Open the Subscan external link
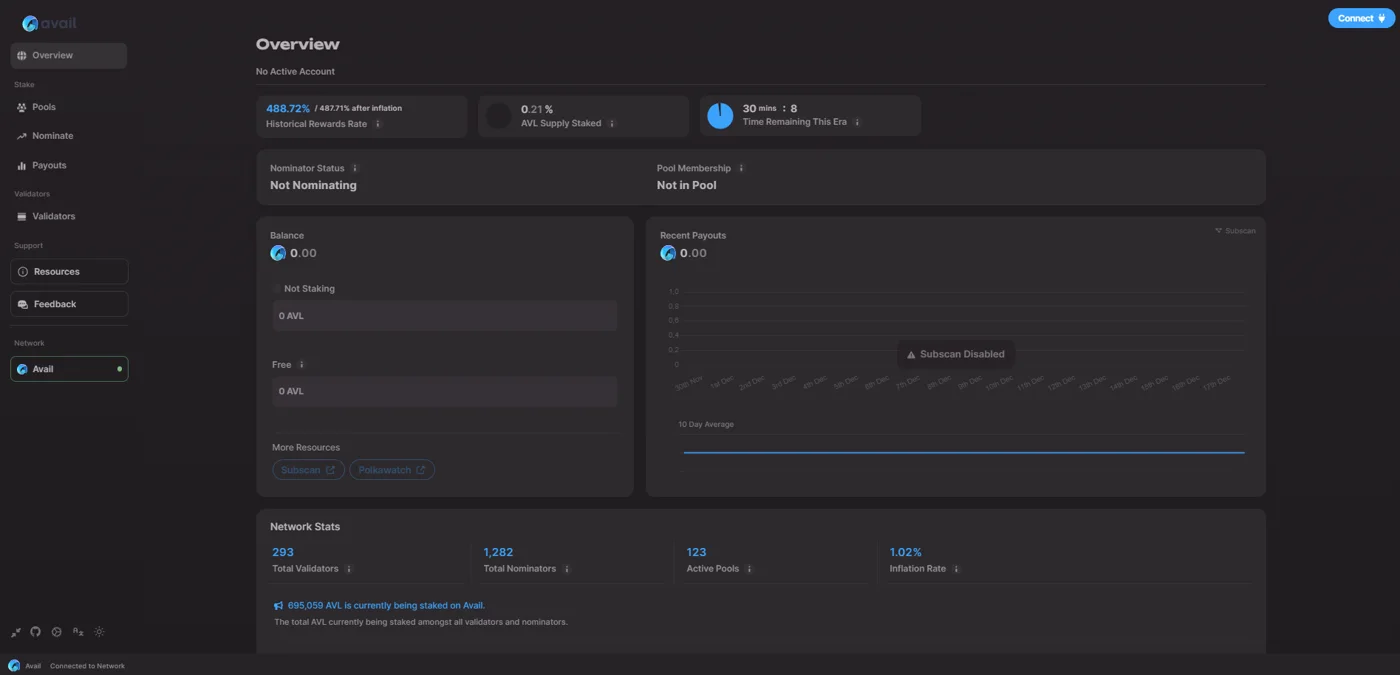The height and width of the screenshot is (675, 1400). pyautogui.click(x=308, y=470)
